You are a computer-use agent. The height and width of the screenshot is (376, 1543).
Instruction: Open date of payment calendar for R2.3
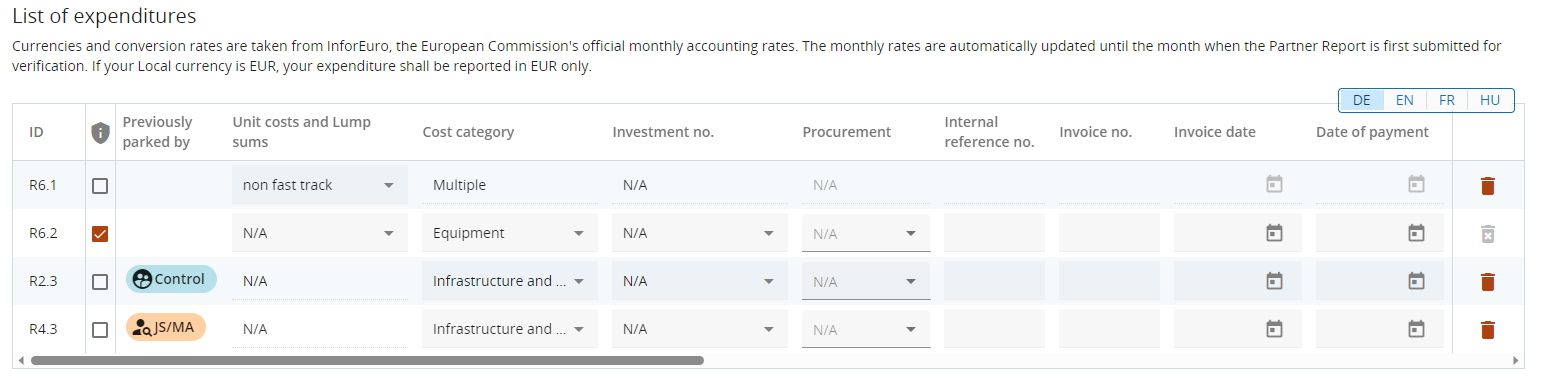(1416, 281)
